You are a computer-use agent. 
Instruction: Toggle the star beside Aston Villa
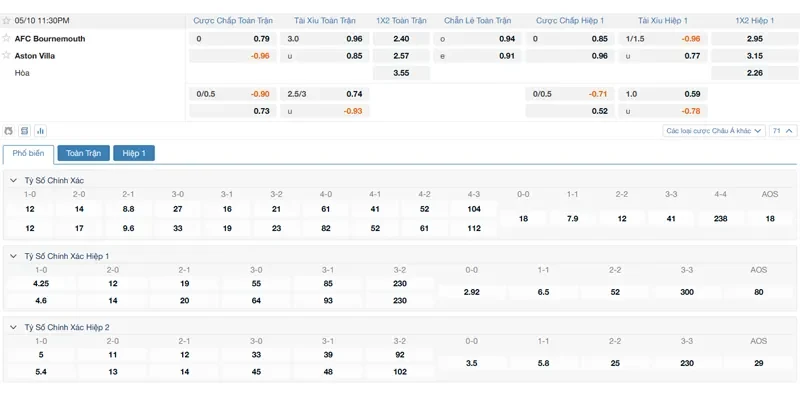pos(6,56)
